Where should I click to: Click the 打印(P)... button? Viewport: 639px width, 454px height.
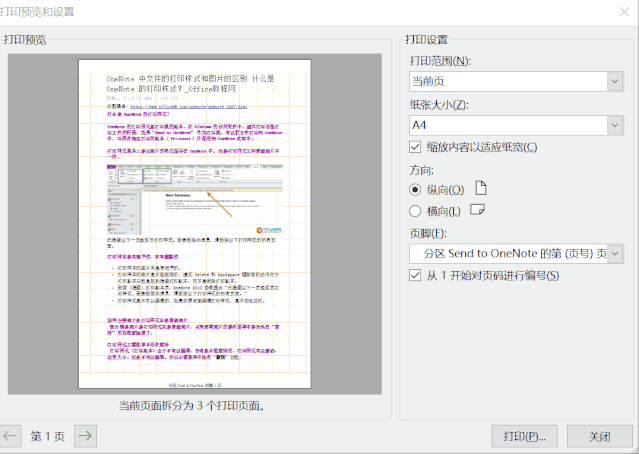(x=524, y=436)
